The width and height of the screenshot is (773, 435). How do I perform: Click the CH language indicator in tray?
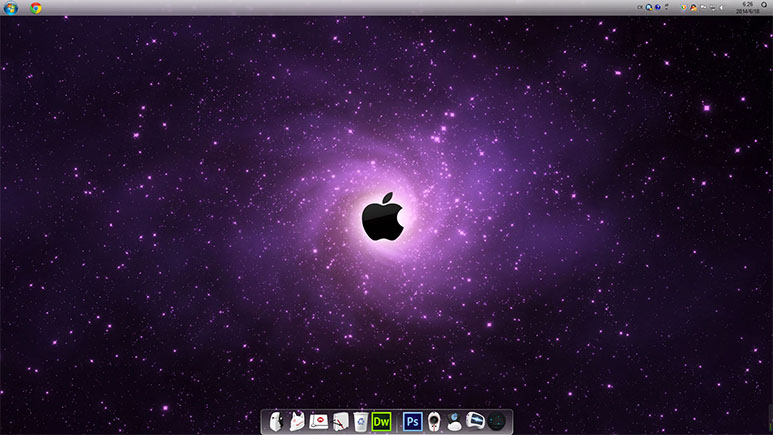[x=640, y=7]
